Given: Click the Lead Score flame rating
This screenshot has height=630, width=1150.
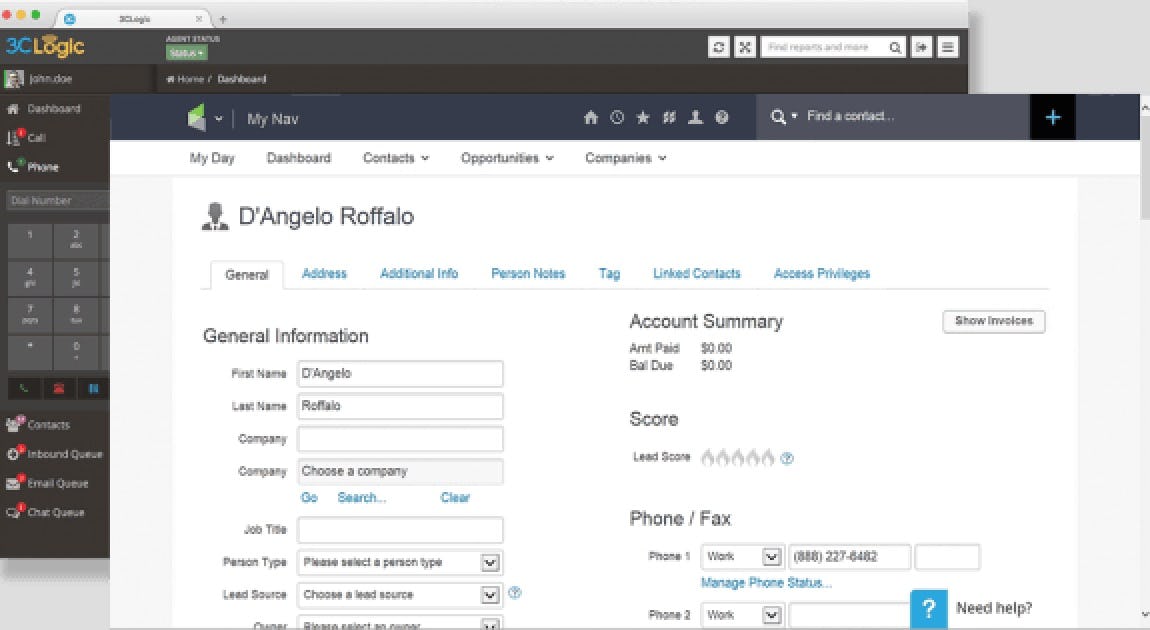Looking at the screenshot, I should coord(738,458).
